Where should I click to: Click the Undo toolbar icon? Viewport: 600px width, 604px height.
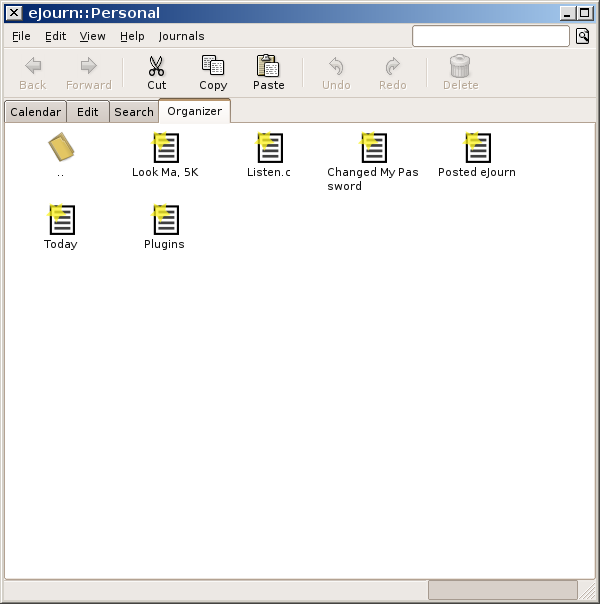[336, 66]
